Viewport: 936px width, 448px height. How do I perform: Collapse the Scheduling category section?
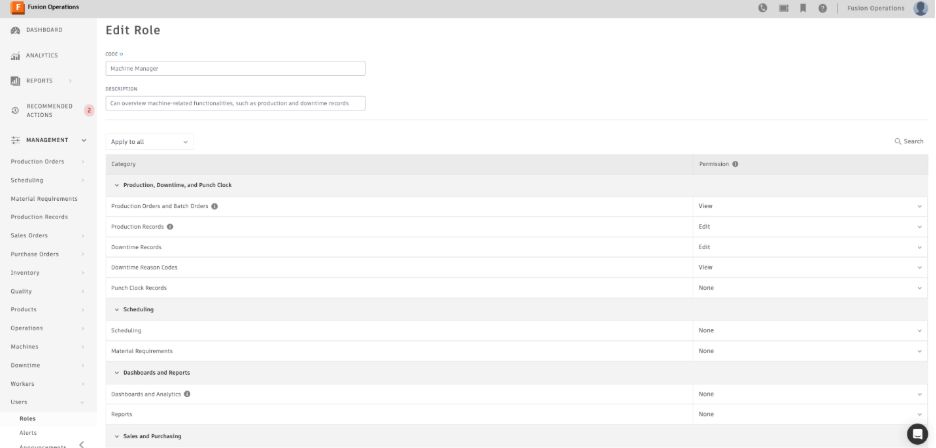(116, 309)
